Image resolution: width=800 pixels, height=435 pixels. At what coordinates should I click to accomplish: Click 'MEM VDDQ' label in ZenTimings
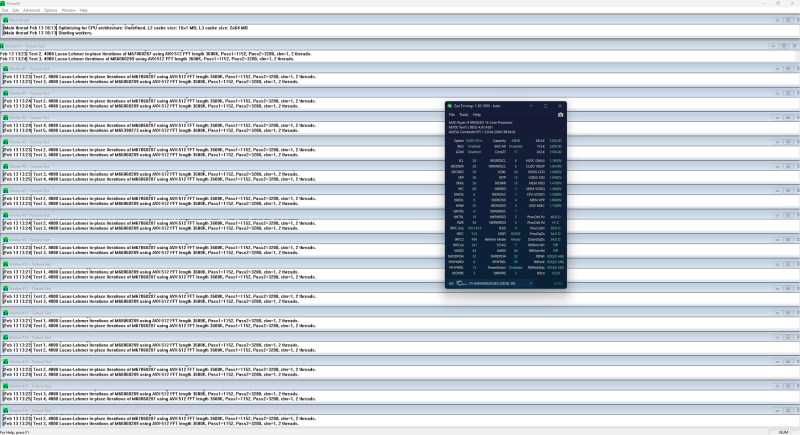click(536, 189)
